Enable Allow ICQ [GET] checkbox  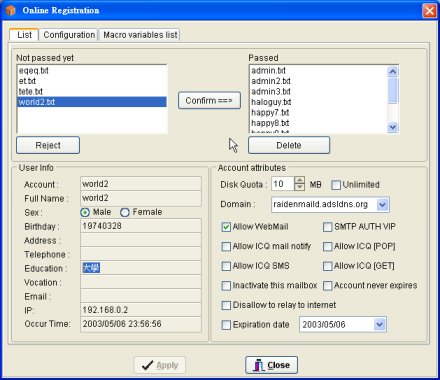click(328, 266)
